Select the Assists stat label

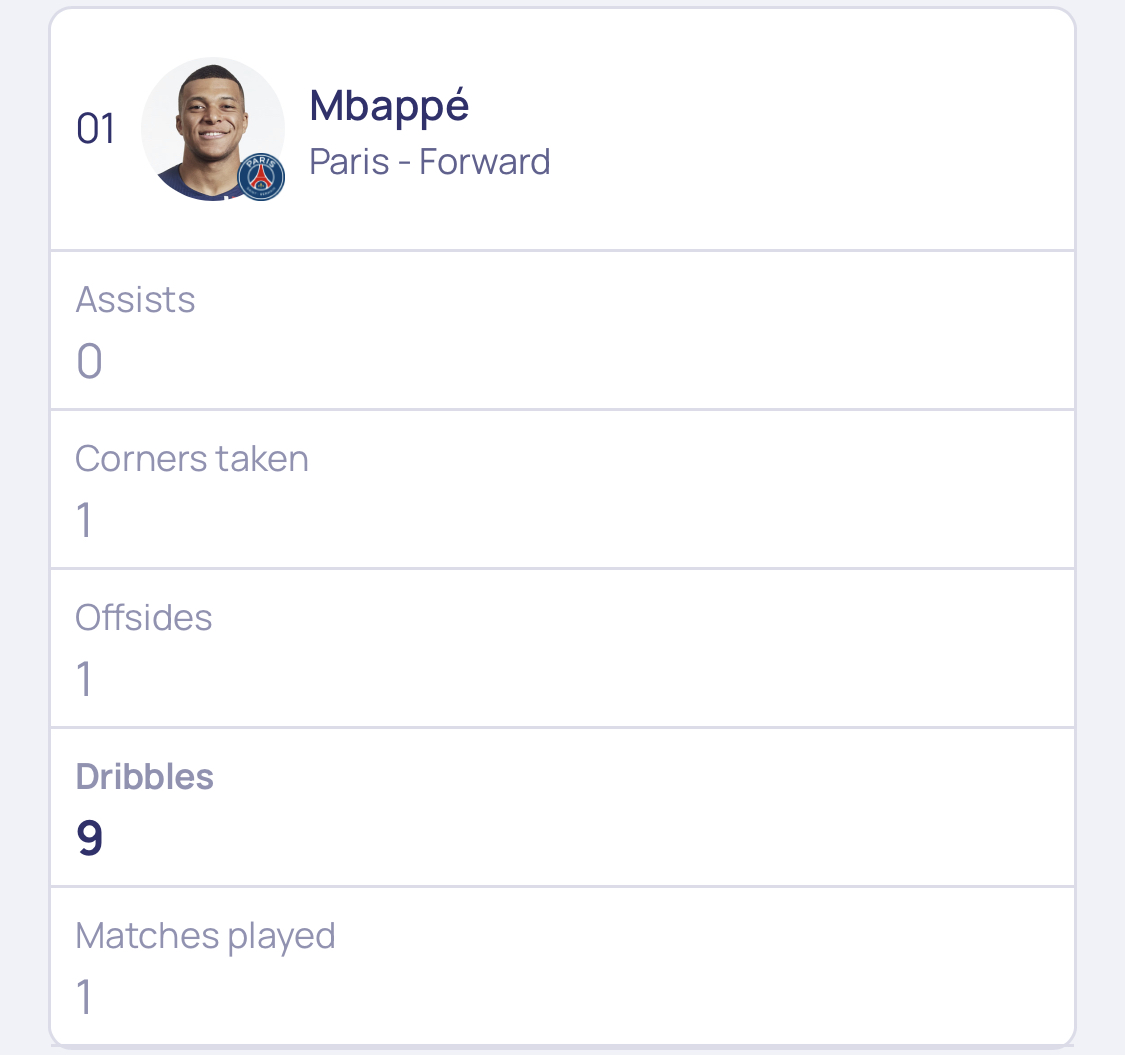[136, 299]
